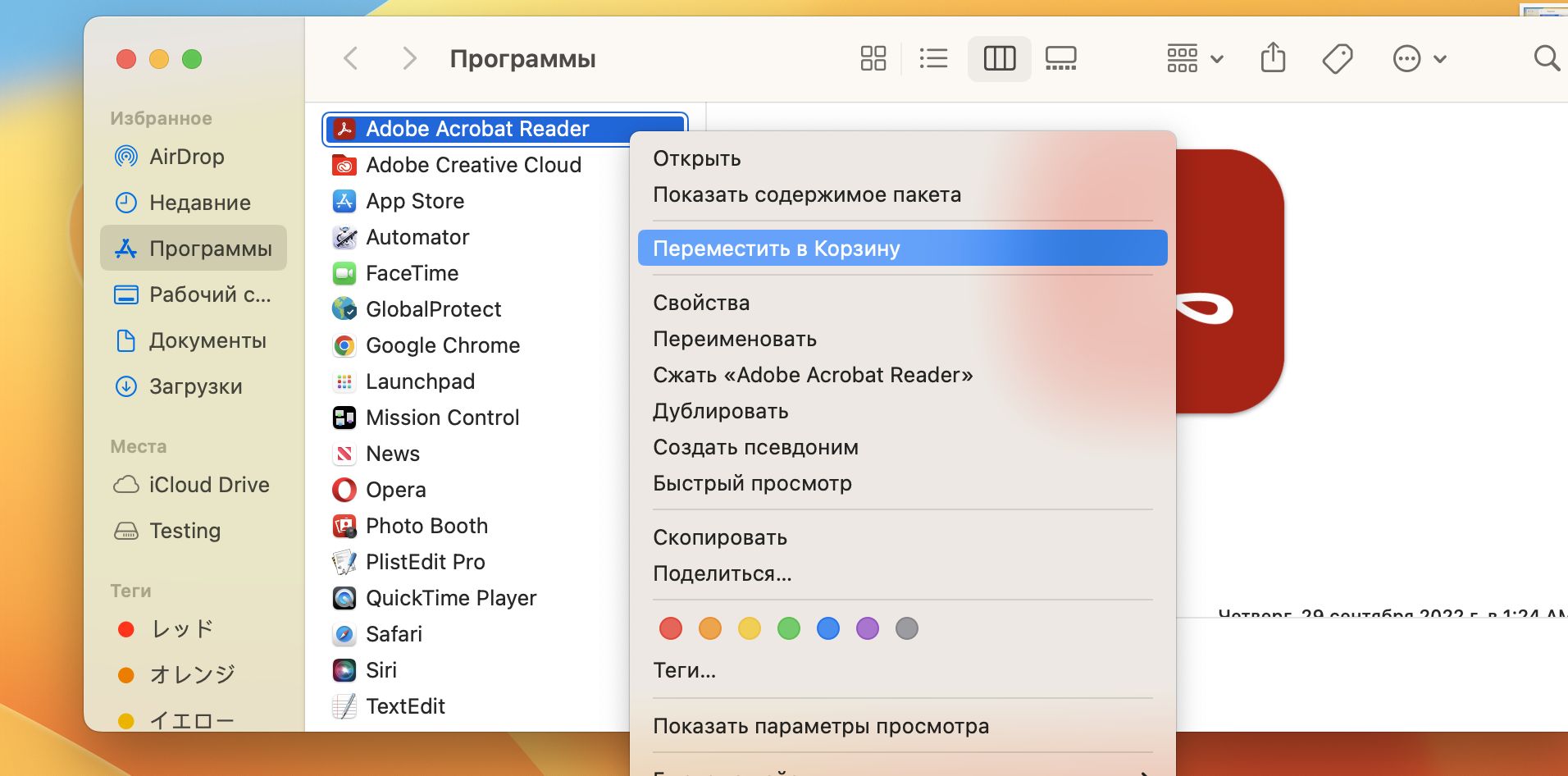Choose Открыть in the context menu
Viewport: 1568px width, 776px height.
(x=902, y=158)
